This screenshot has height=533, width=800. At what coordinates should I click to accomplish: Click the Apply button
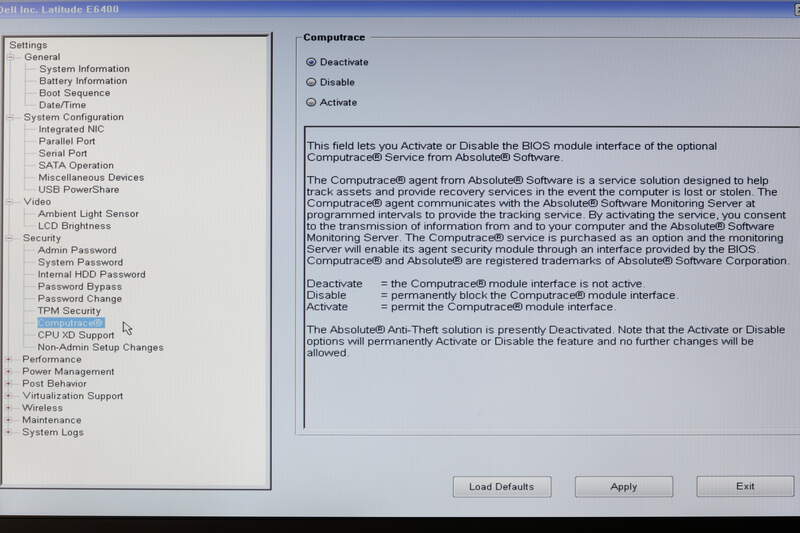click(x=623, y=487)
